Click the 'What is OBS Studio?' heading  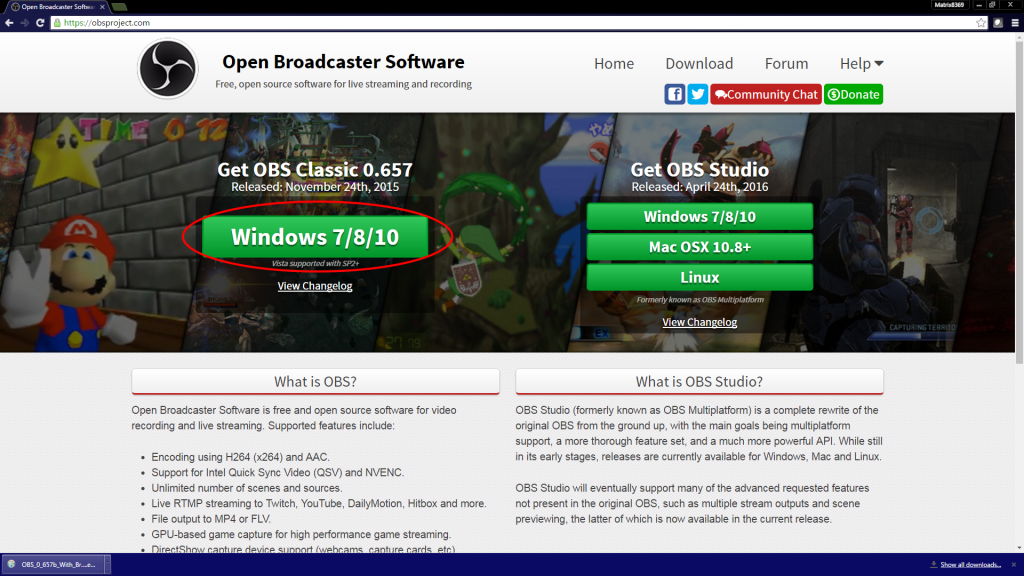(699, 381)
